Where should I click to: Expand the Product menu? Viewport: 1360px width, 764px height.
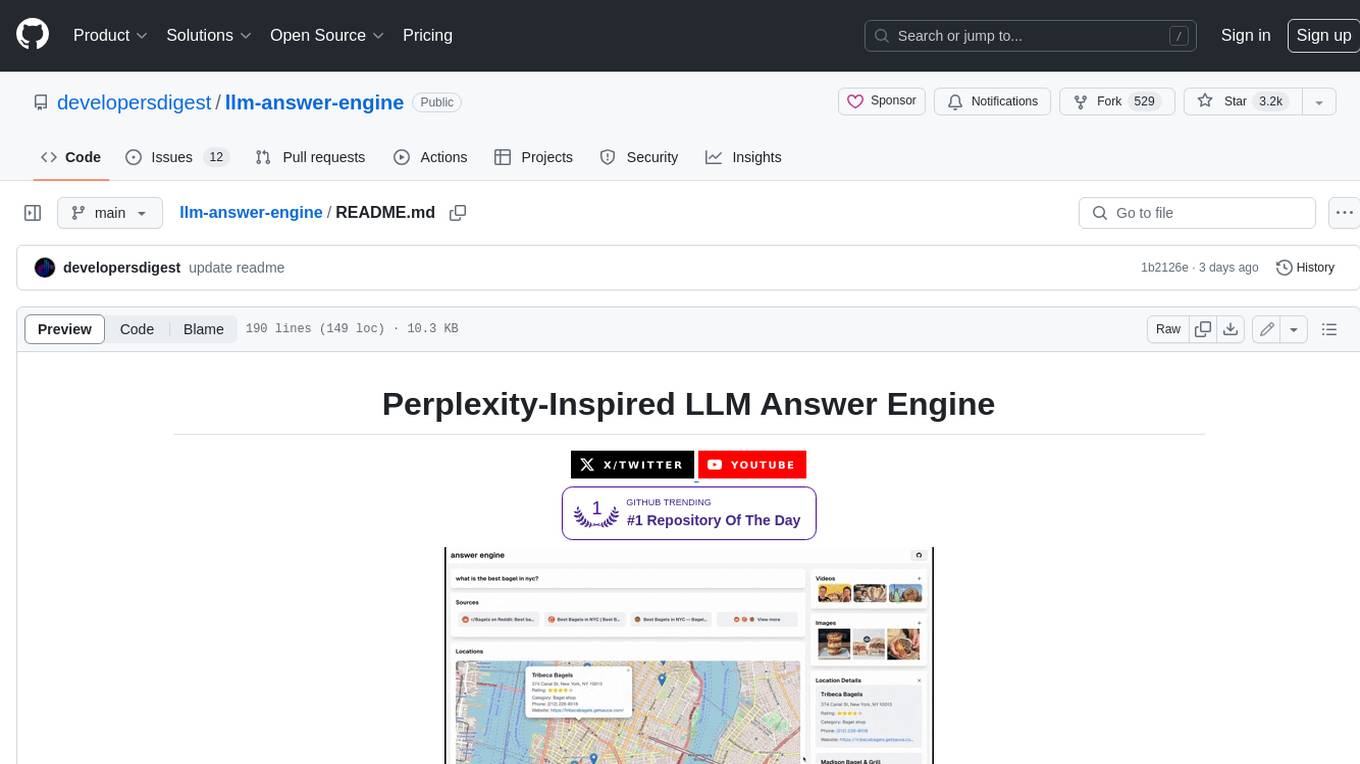pyautogui.click(x=110, y=35)
